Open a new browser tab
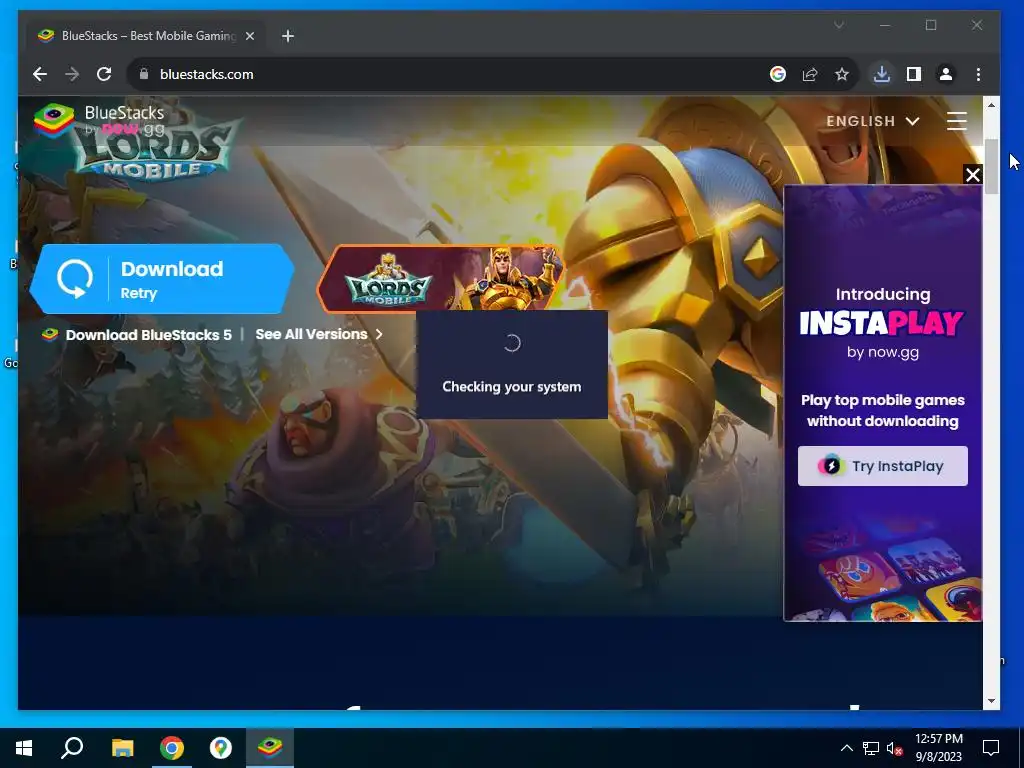The width and height of the screenshot is (1024, 768). pyautogui.click(x=288, y=36)
